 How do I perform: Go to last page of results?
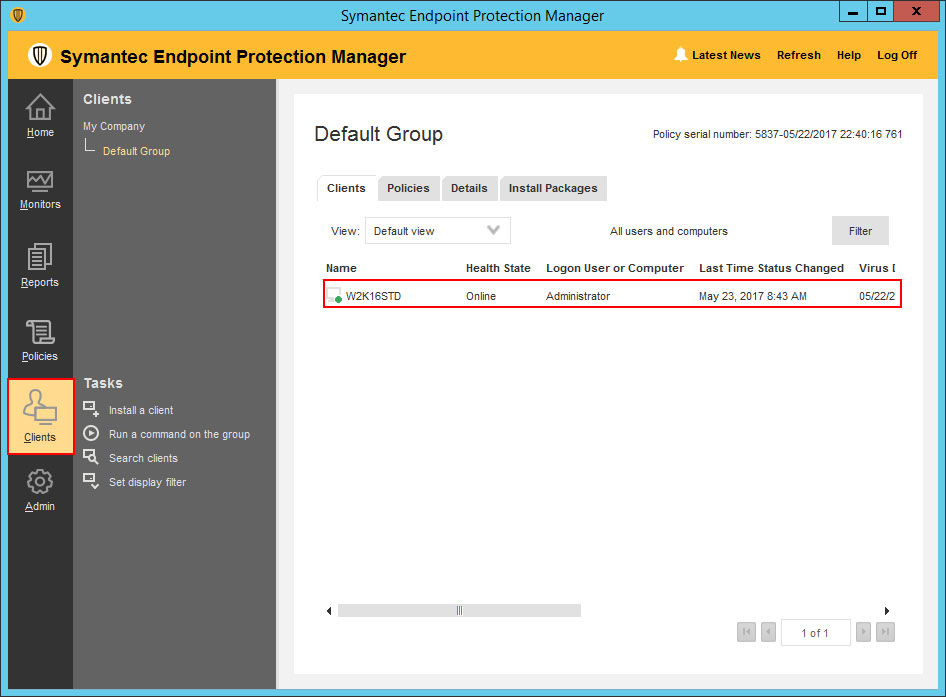tap(885, 632)
